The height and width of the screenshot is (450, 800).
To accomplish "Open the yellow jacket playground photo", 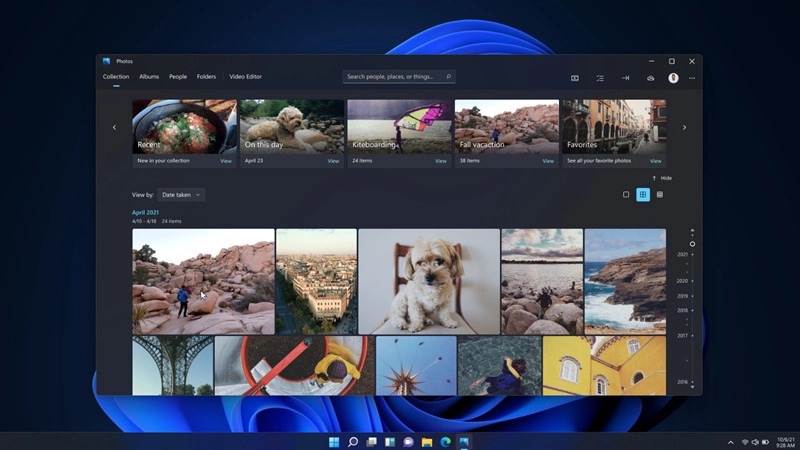I will coord(294,366).
